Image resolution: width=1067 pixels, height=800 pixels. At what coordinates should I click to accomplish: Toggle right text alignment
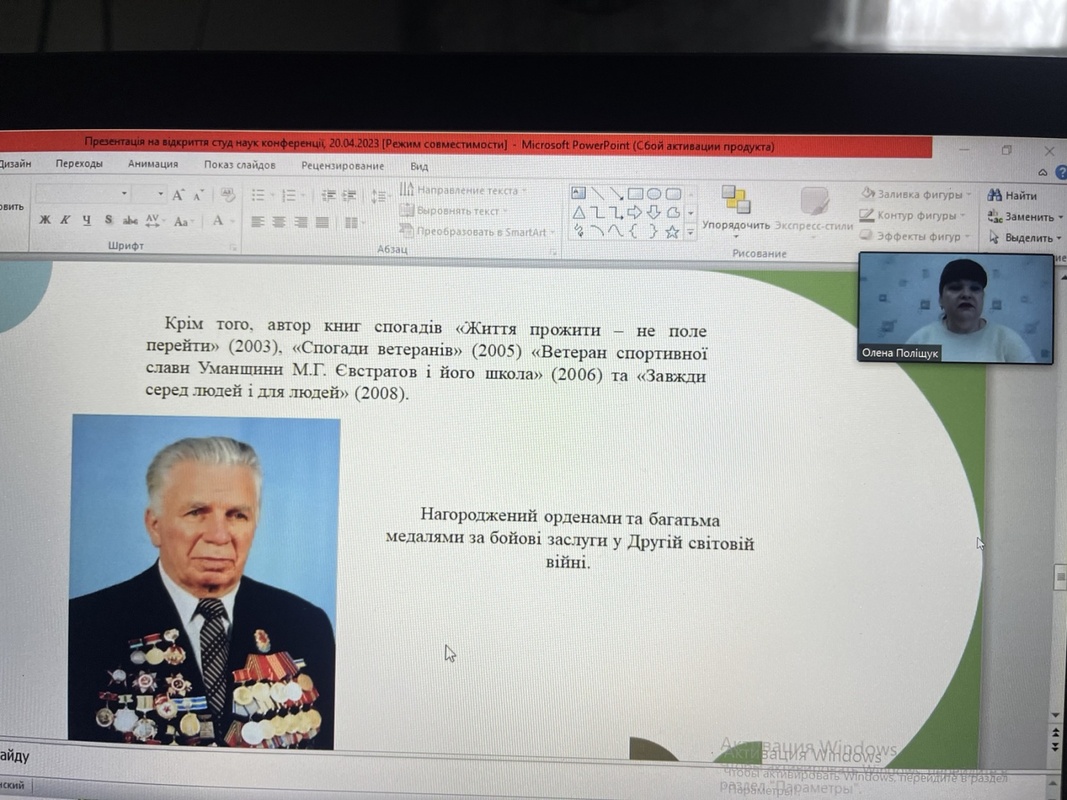pyautogui.click(x=301, y=222)
